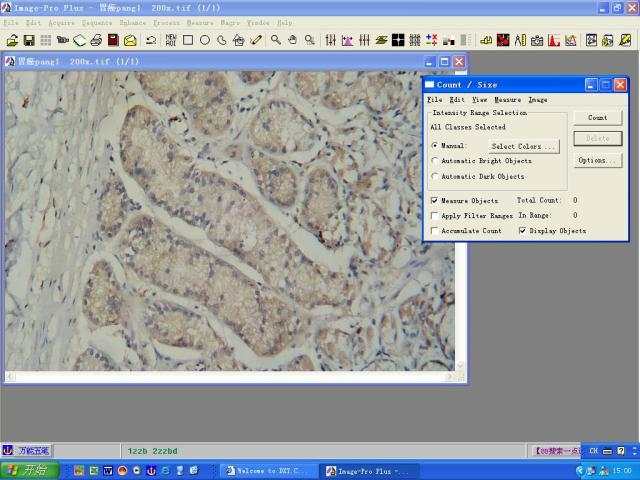Screen dimensions: 640x480
Task: Open Measure menu in Count/Size dialog
Action: pos(507,100)
